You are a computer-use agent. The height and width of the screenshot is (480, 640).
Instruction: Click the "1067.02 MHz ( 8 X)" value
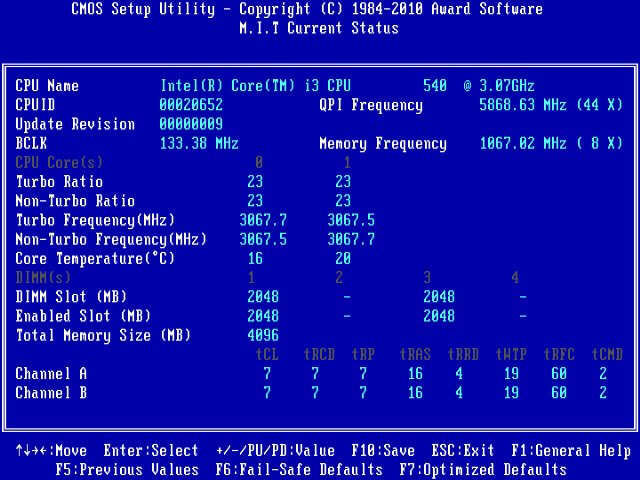point(551,143)
